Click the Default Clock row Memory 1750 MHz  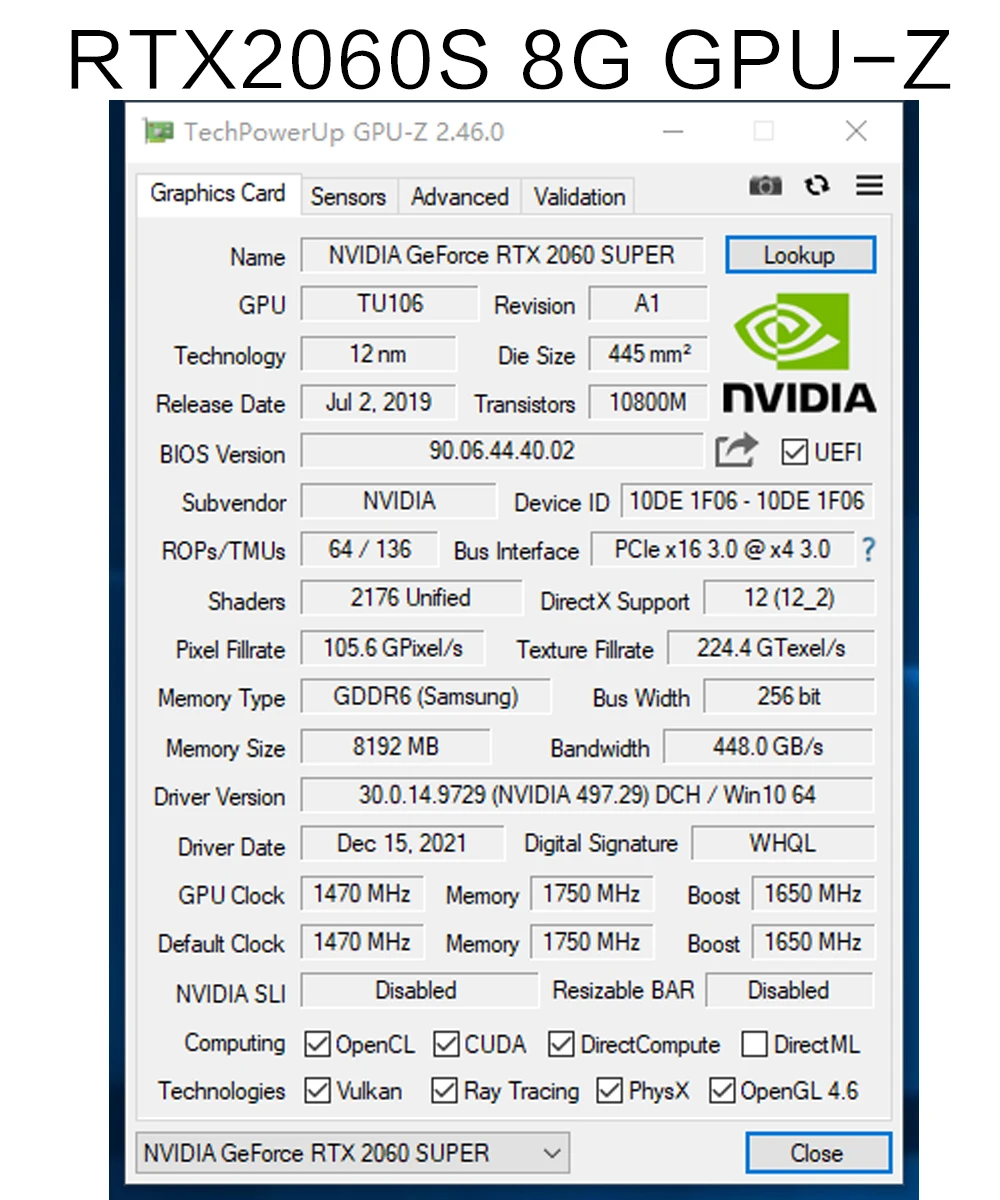[x=591, y=942]
